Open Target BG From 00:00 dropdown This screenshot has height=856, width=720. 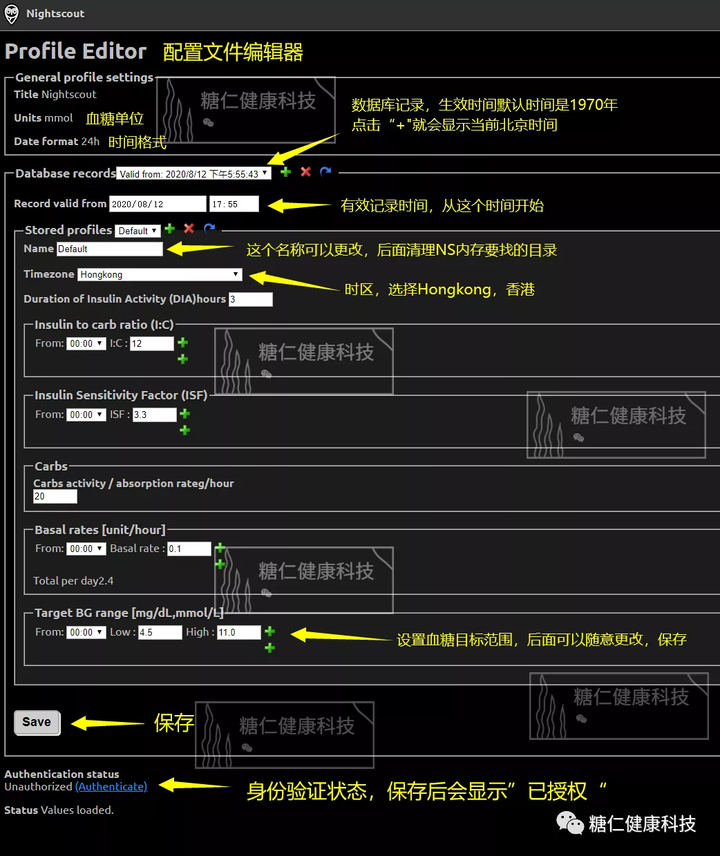point(86,632)
